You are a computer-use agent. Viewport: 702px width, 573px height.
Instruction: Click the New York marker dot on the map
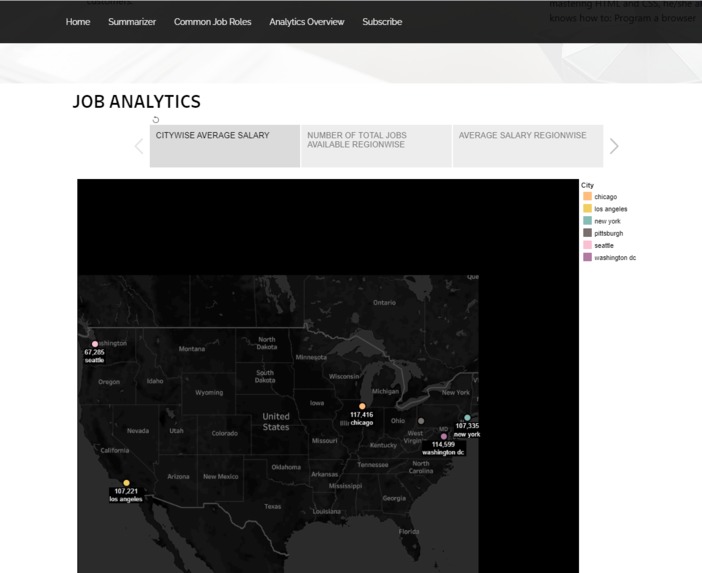pyautogui.click(x=467, y=418)
